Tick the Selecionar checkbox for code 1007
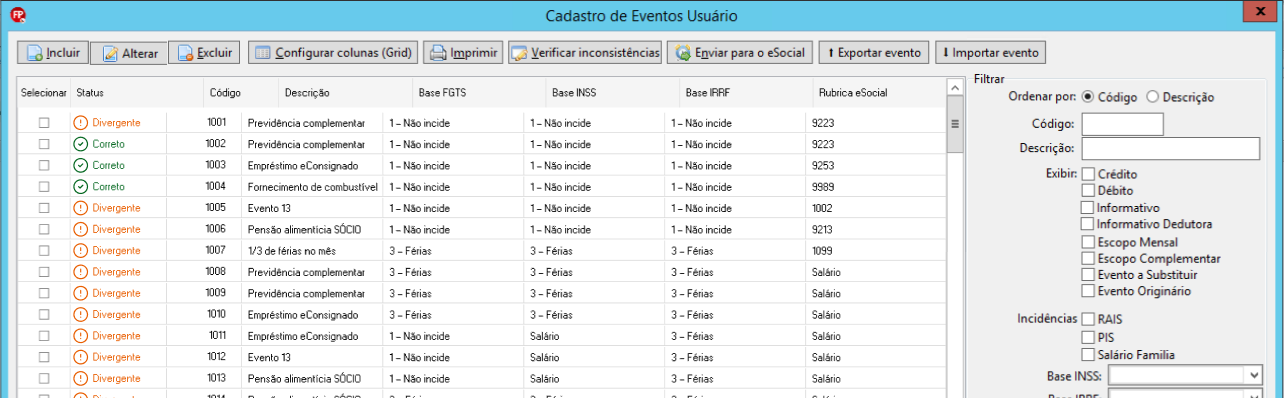Screen dimensions: 1284x398 point(43,250)
